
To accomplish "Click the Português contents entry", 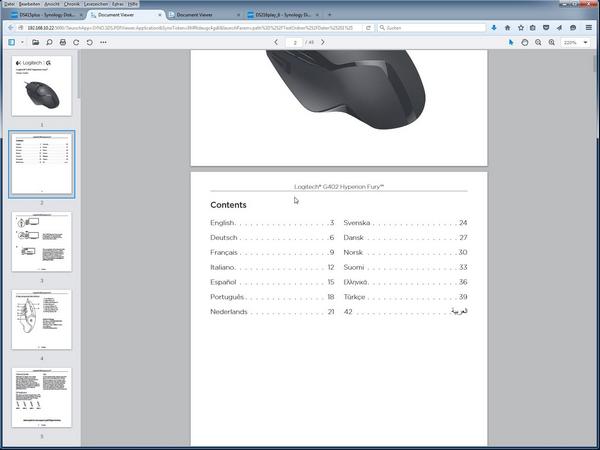I will click(272, 297).
